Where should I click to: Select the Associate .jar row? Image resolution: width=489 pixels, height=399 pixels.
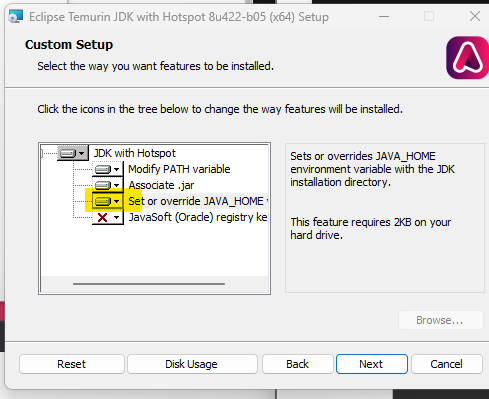pos(161,185)
